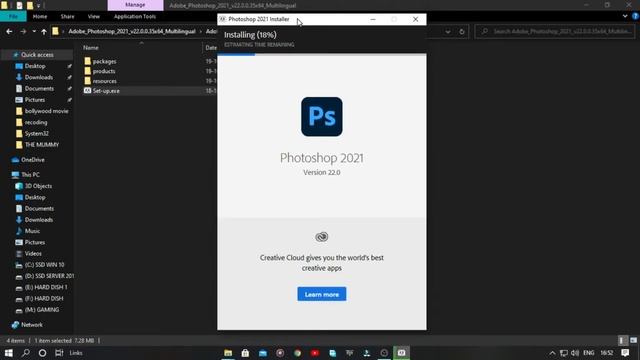Screen dimensions: 640x360
Task: Open Microsoft Store from the taskbar
Action: click(x=245, y=353)
